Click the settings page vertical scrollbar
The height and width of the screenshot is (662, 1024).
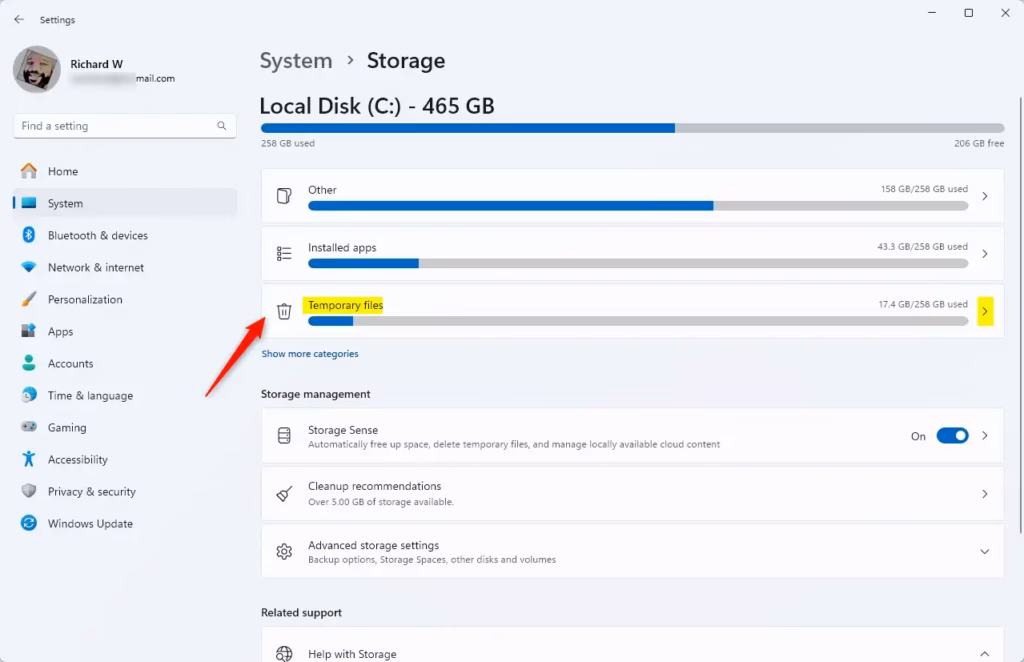tap(1020, 315)
